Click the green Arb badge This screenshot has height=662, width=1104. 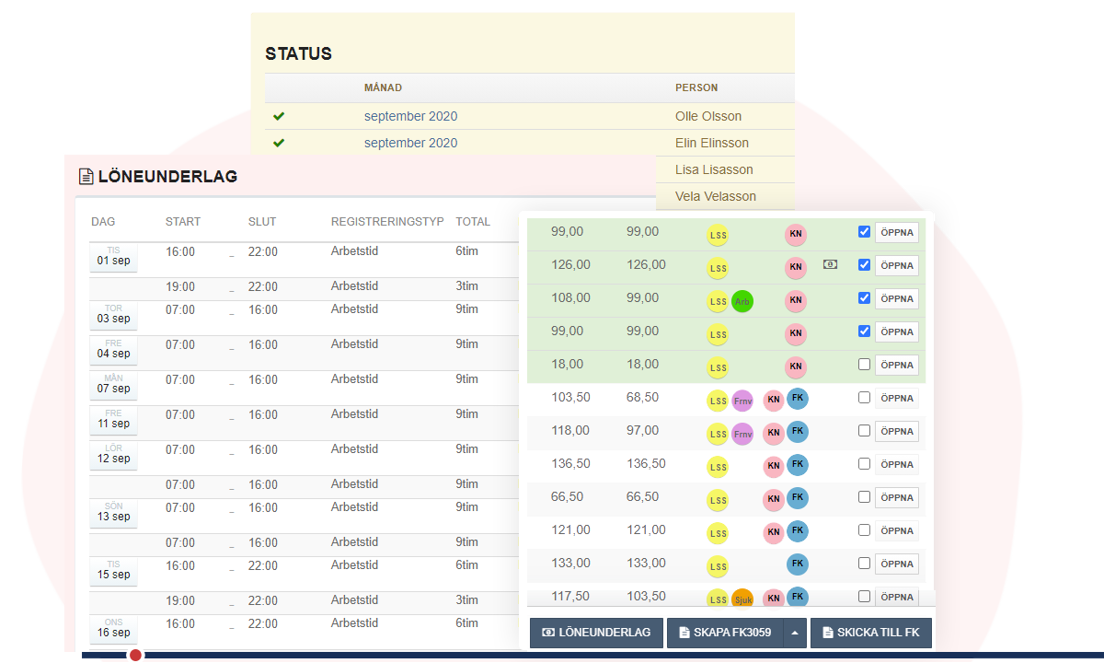(x=742, y=301)
